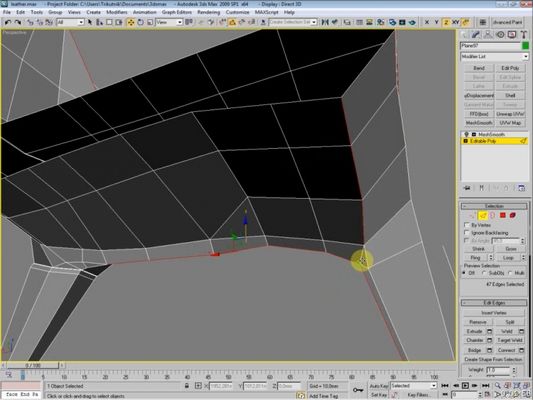This screenshot has width=533, height=400.
Task: Open the Display panel tab icon
Action: 512,35
